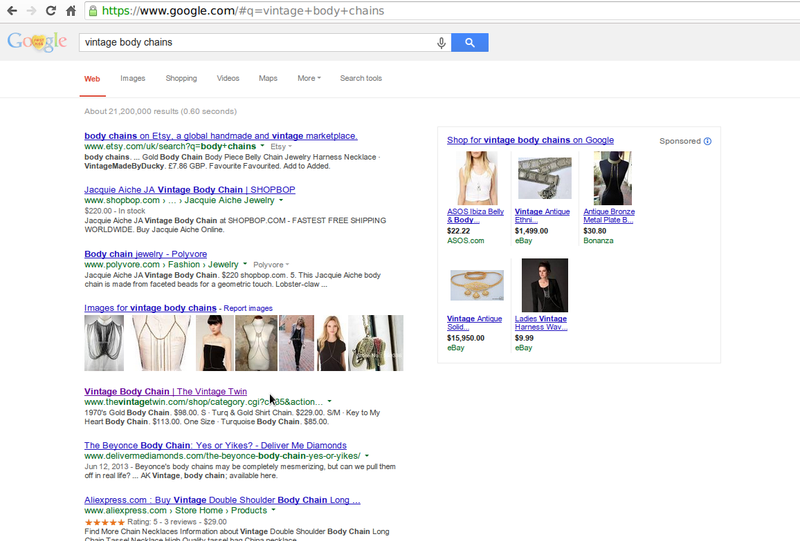Open ASOS Ibiza Belly & Body product link
Screen dimensions: 800x541
475,215
